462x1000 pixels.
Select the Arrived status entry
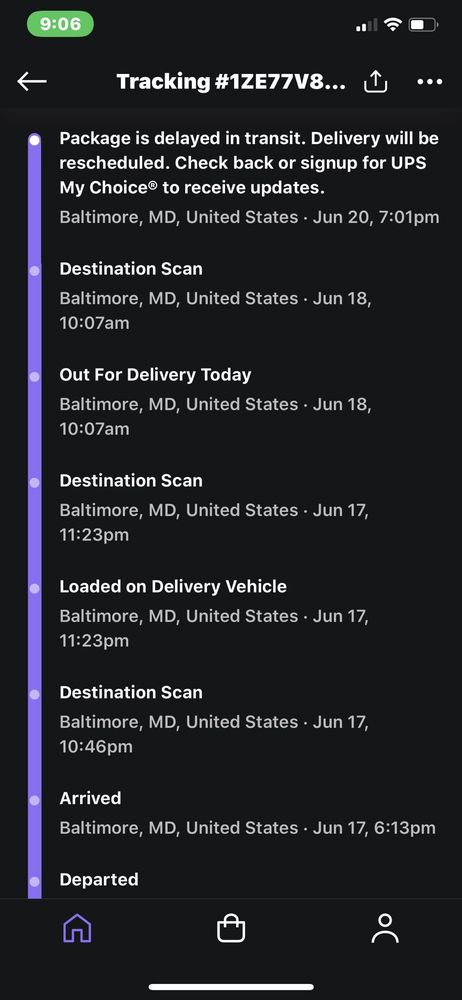pyautogui.click(x=248, y=813)
